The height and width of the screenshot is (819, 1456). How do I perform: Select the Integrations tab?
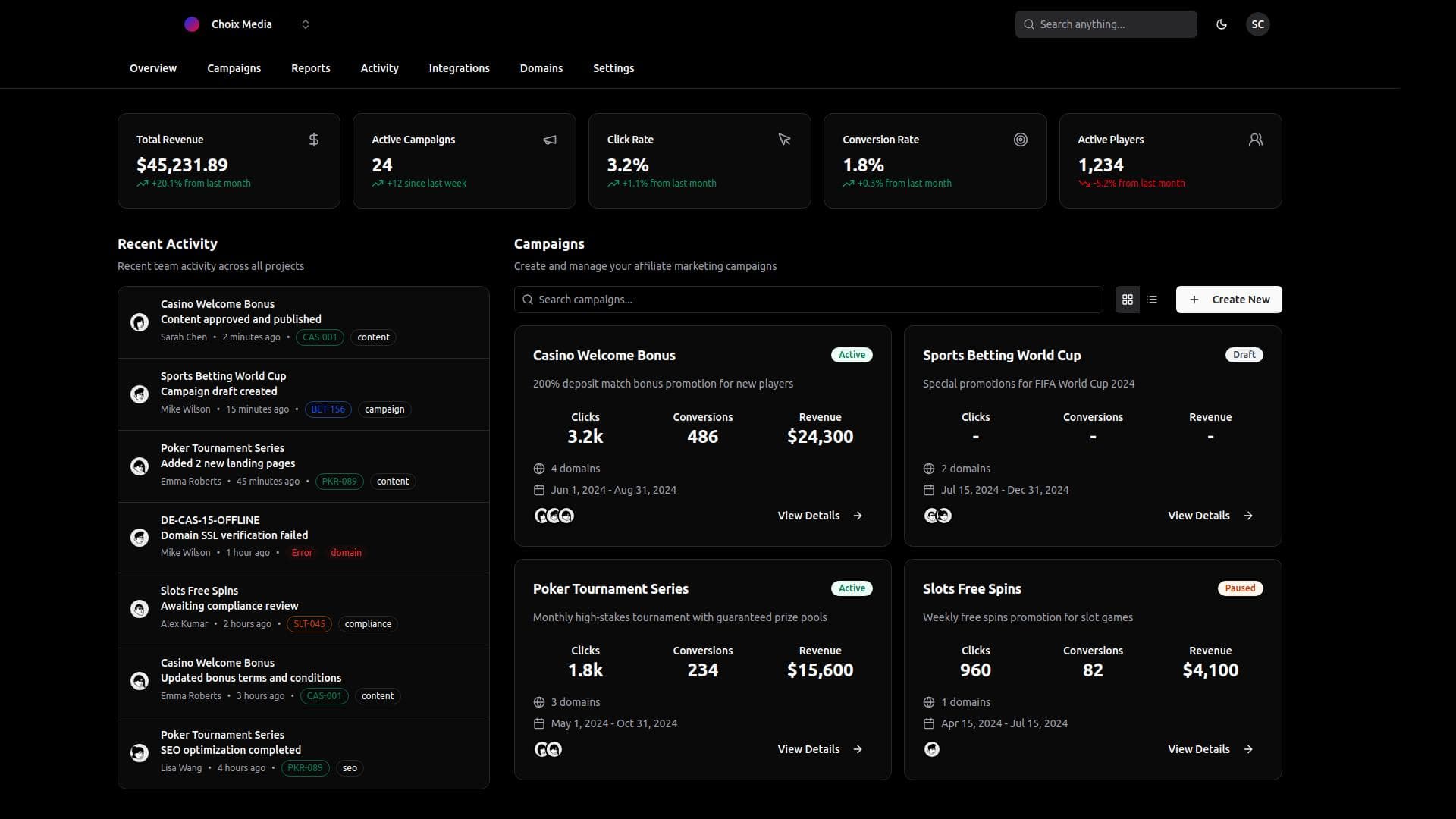pos(459,68)
